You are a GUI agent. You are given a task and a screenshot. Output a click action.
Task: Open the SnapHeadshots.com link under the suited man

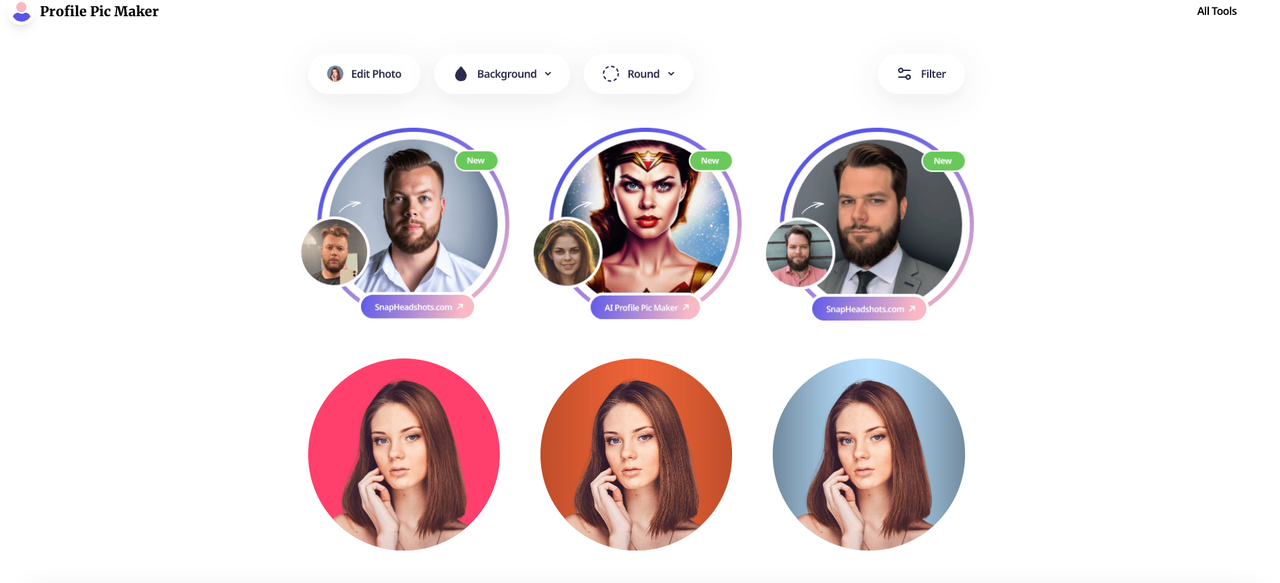tap(869, 309)
